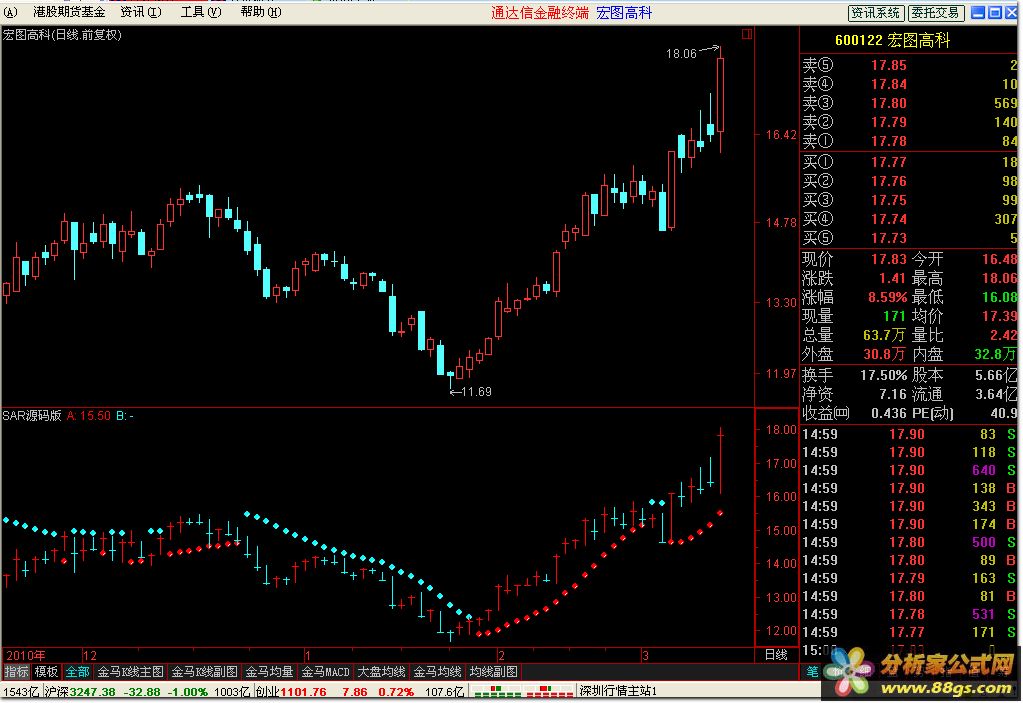Open the 工具(V) menu

(201, 12)
